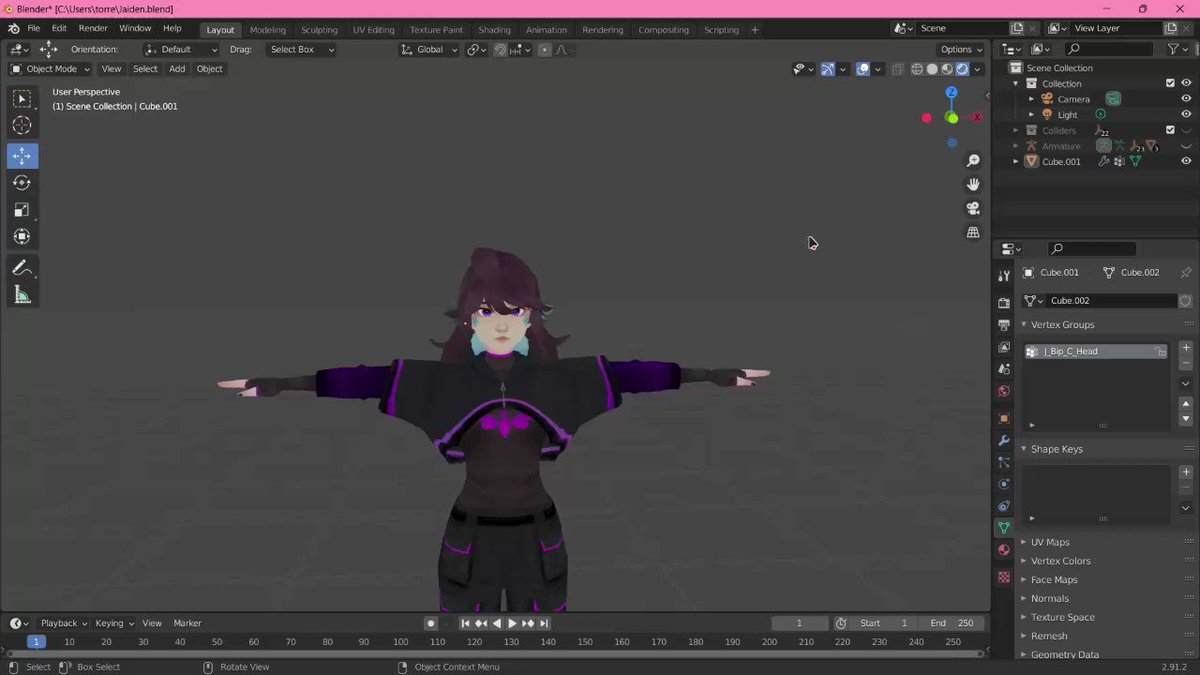This screenshot has height=675, width=1200.
Task: Toggle the overlays display button
Action: 863,69
